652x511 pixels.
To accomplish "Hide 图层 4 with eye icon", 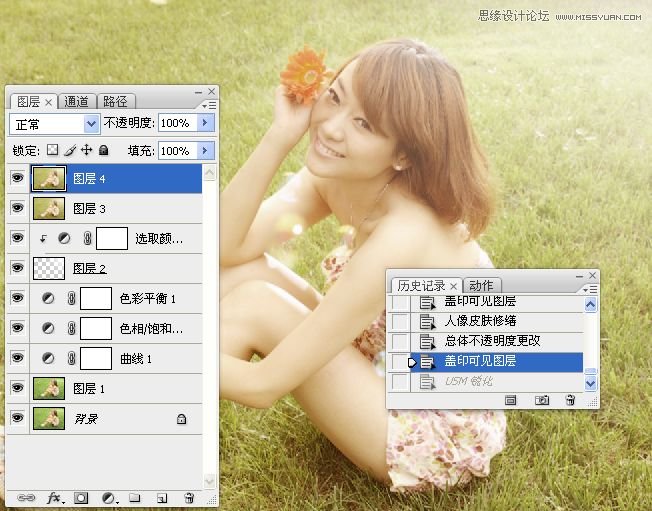I will click(17, 179).
